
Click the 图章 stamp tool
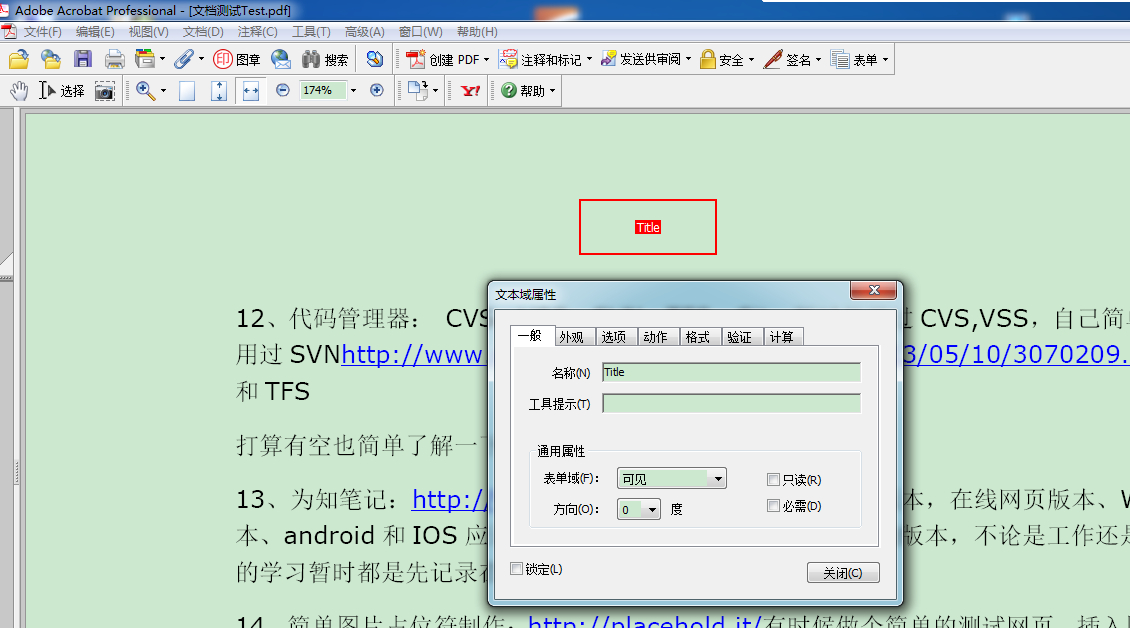coord(237,59)
